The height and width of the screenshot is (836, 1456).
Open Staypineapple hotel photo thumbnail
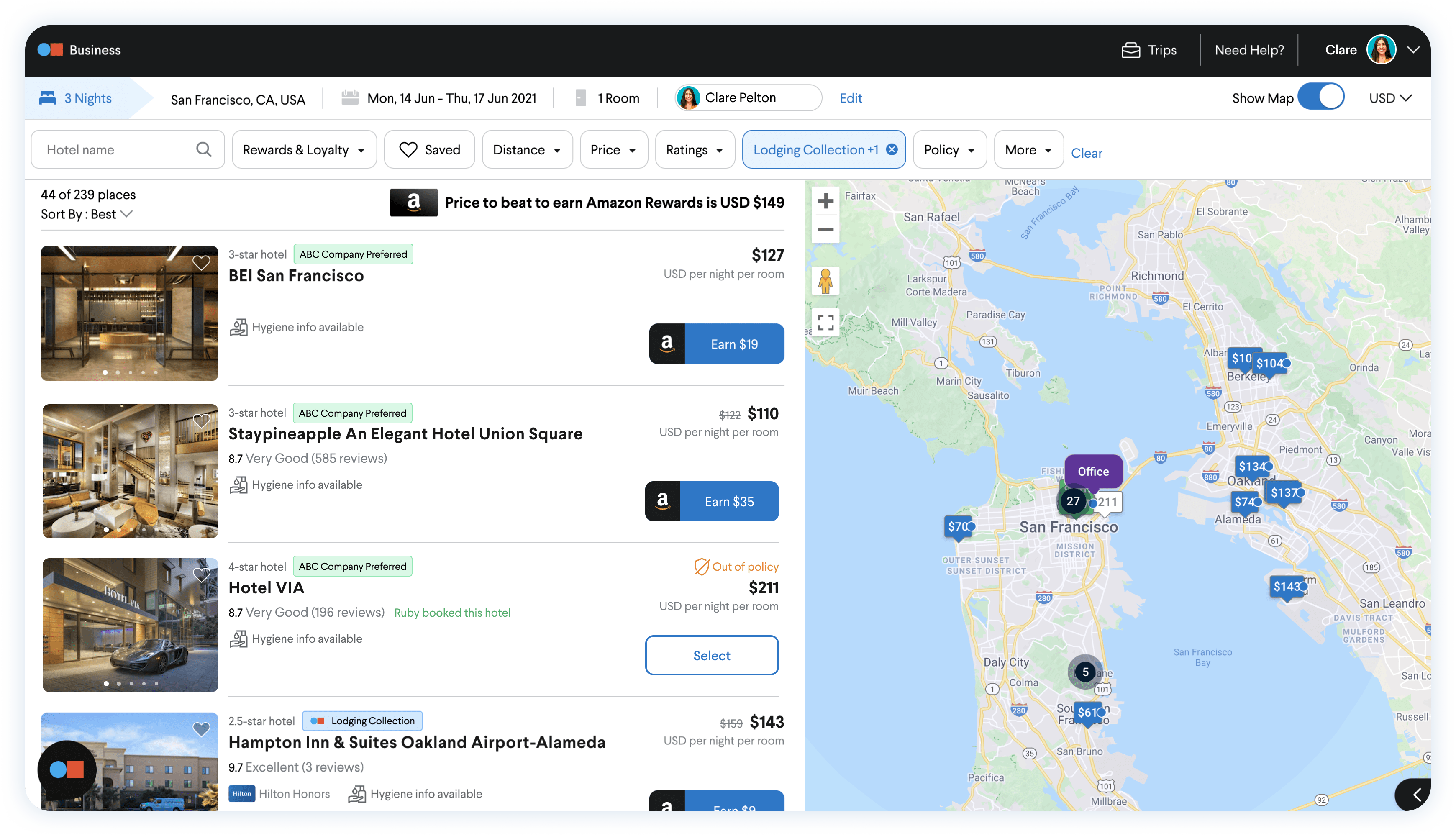[130, 471]
